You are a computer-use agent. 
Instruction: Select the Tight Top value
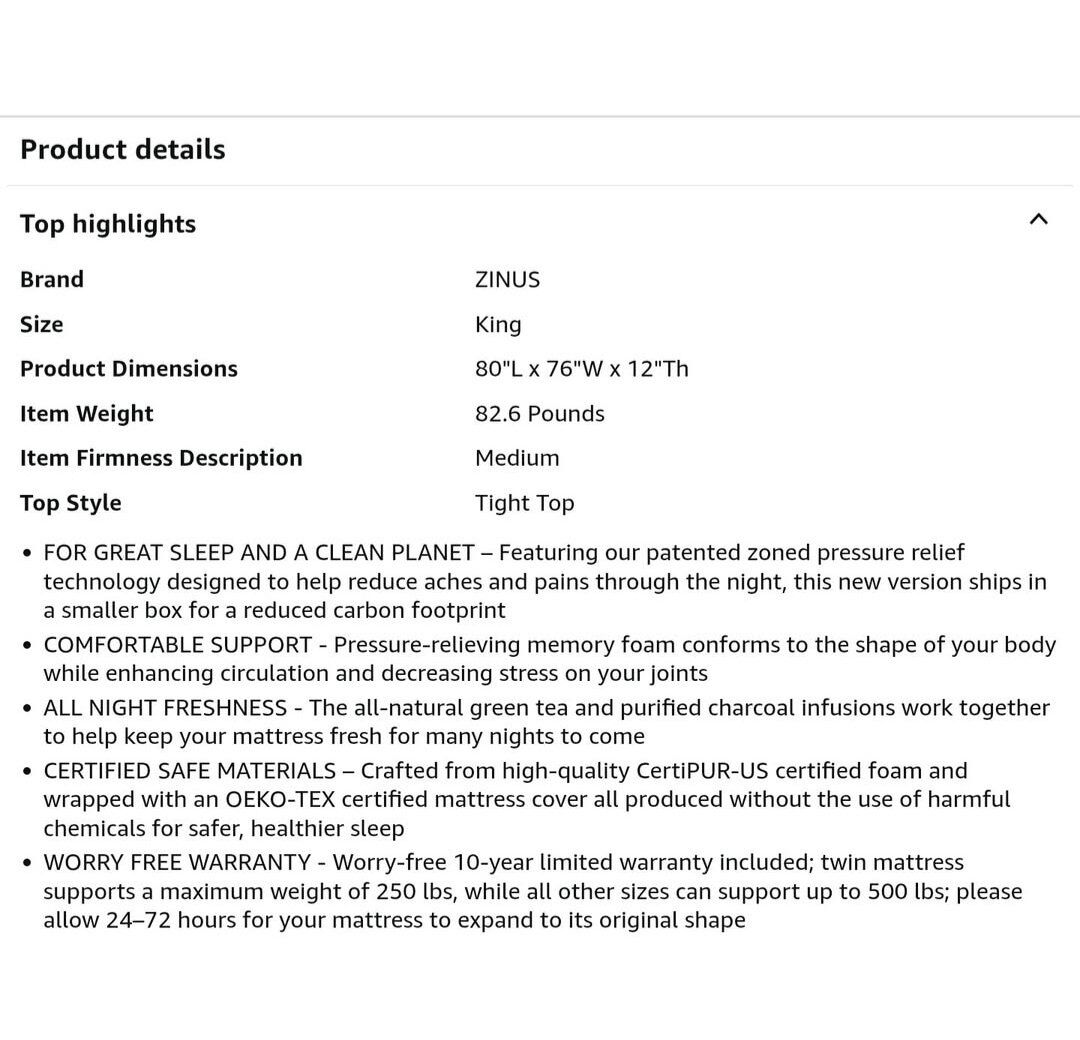pyautogui.click(x=524, y=503)
